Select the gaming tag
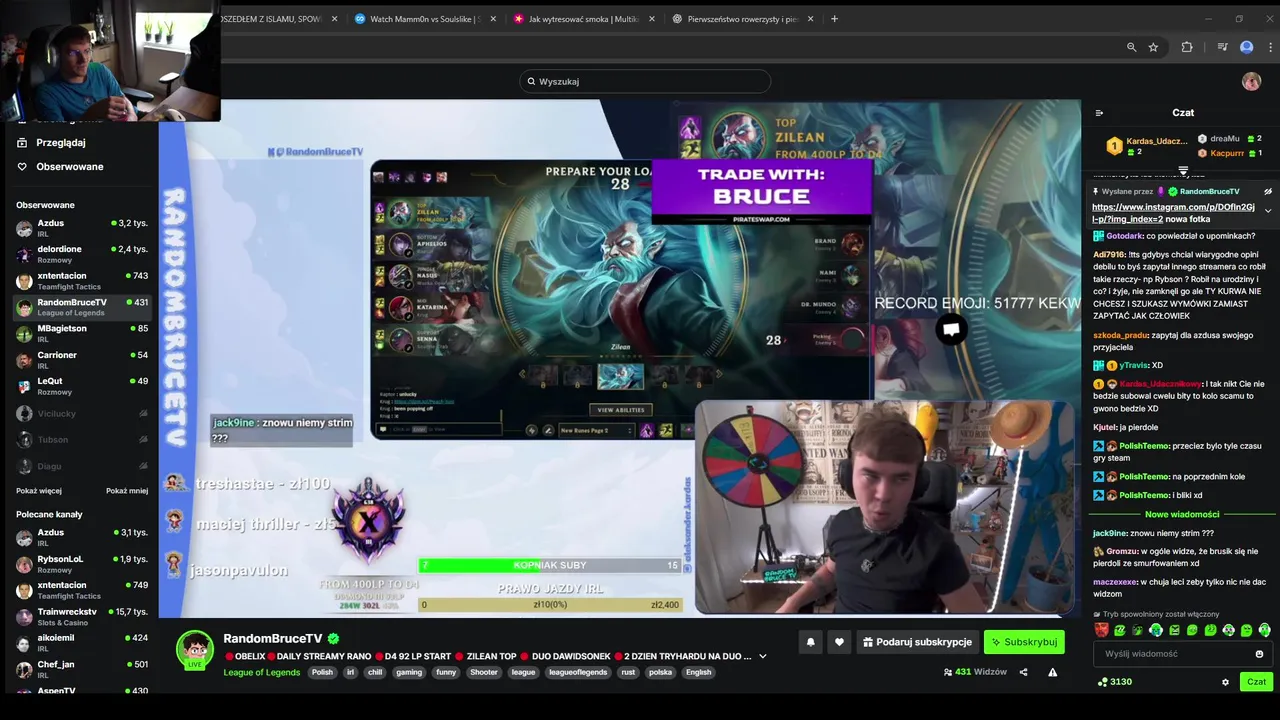Screen dimensions: 1280x720 click(409, 672)
